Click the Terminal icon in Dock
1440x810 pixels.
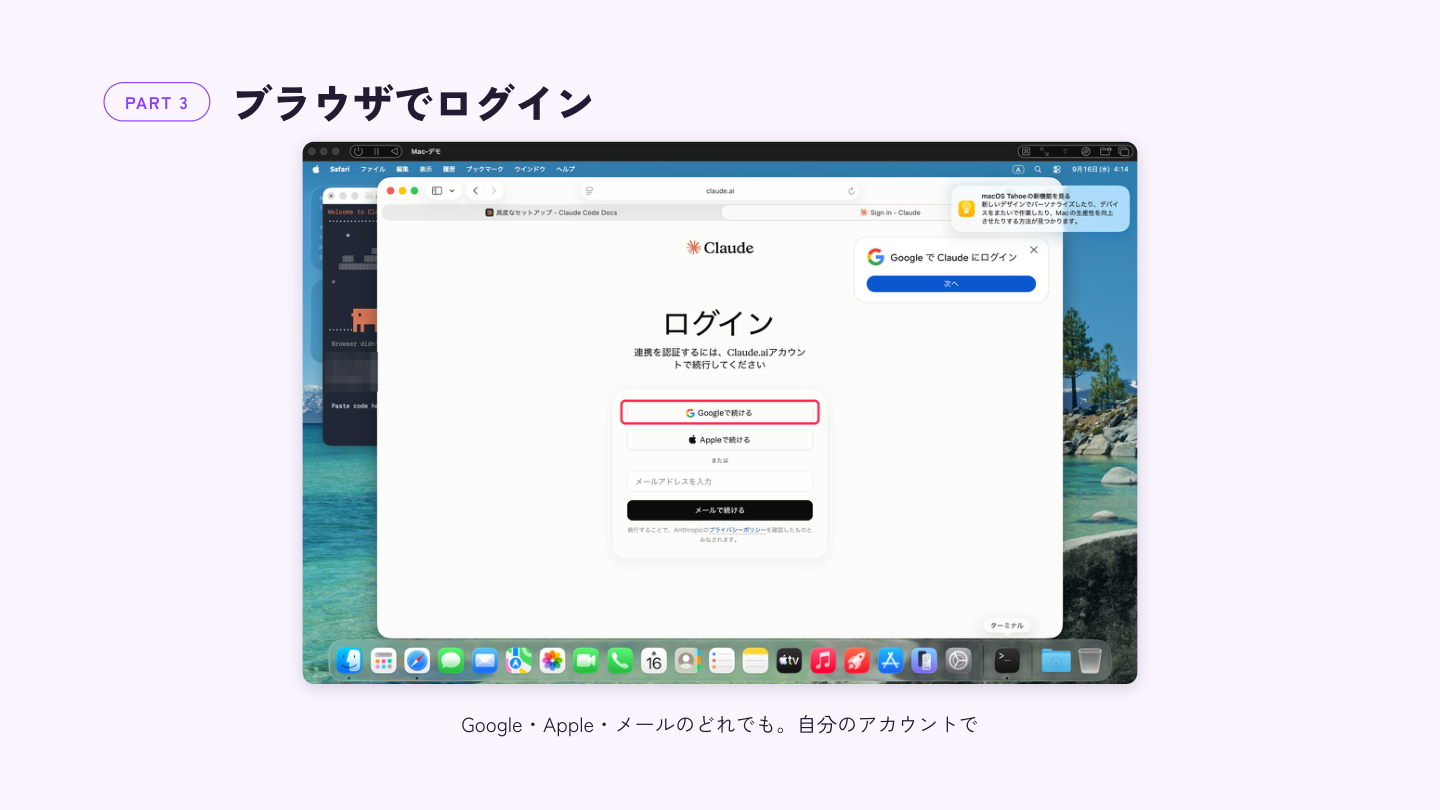1007,660
